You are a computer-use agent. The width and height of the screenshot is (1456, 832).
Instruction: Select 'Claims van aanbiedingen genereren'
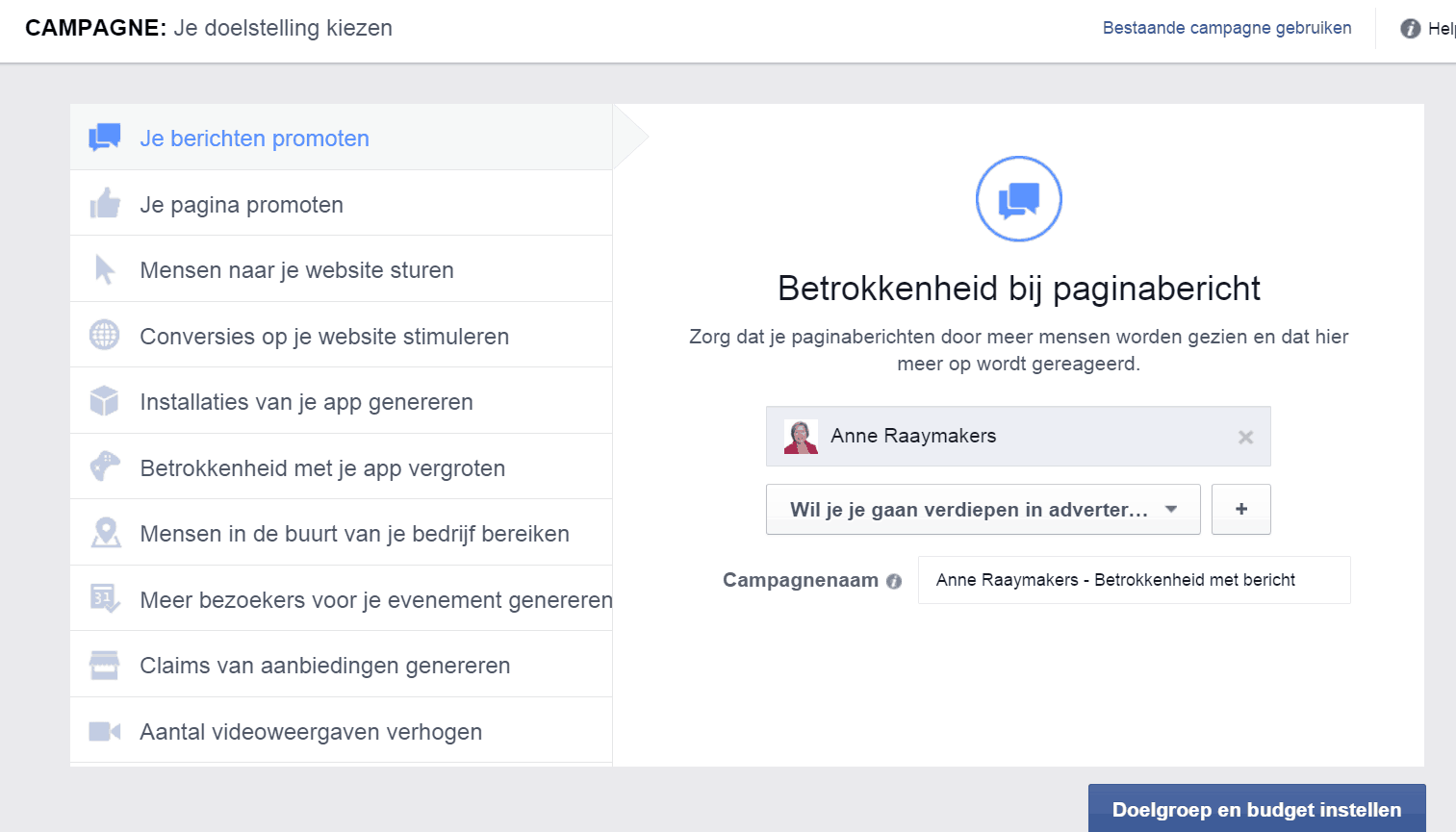coord(342,665)
